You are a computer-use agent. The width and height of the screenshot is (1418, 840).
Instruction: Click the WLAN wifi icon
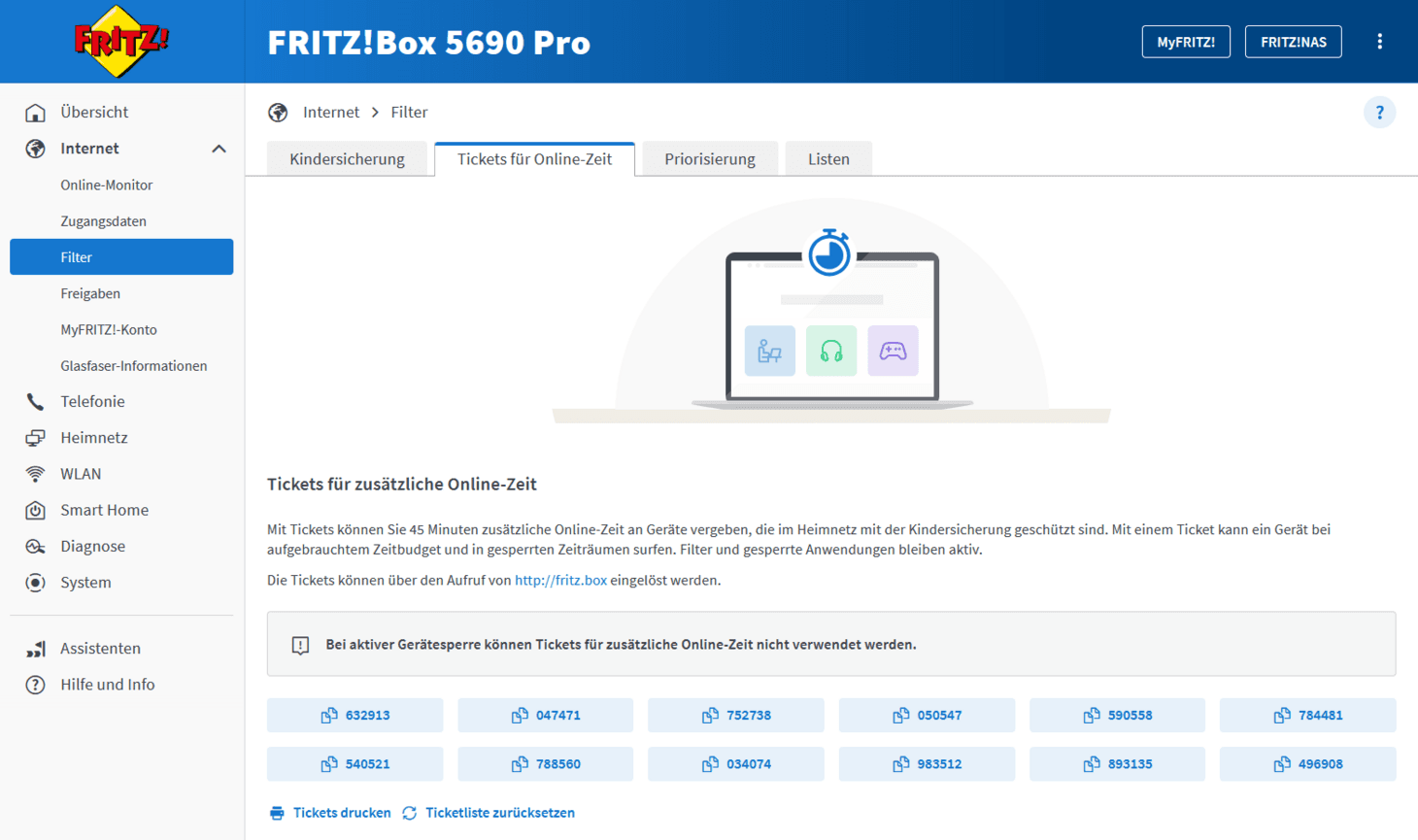coord(35,474)
